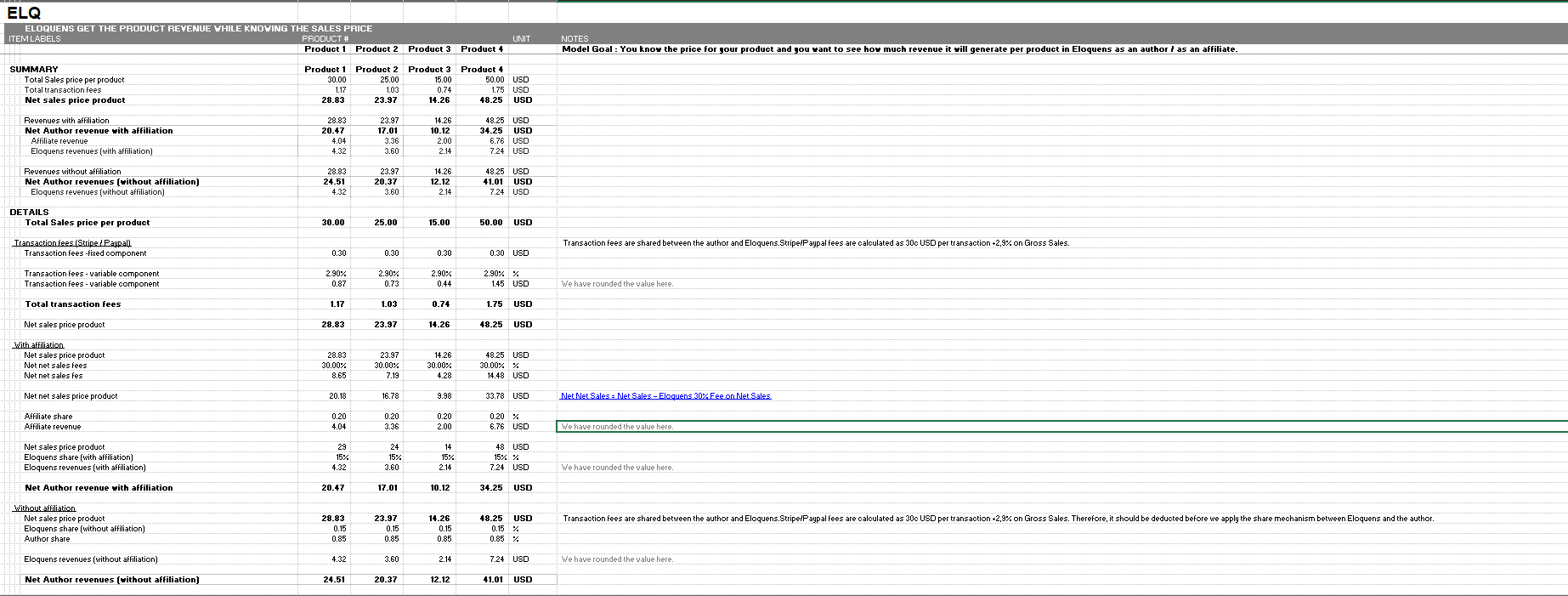Click the 14.48 net net sales fee
The image size is (1568, 596).
495,376
